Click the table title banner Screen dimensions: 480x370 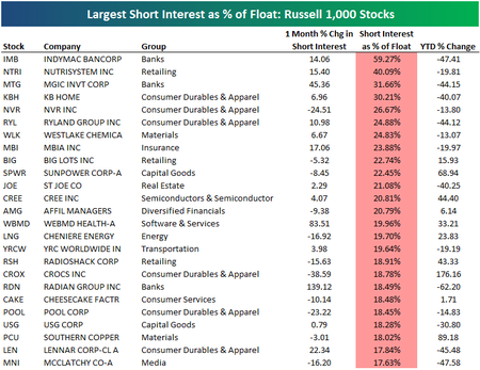pos(240,14)
